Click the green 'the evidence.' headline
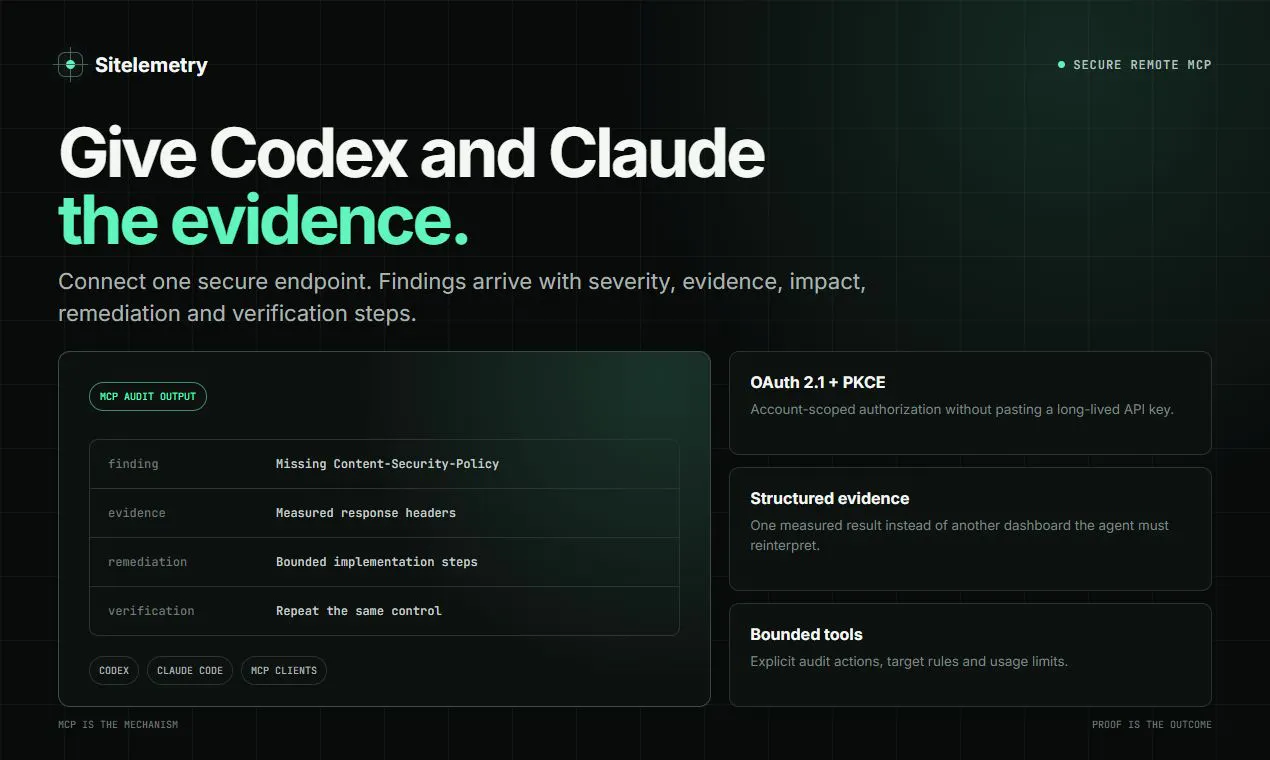Viewport: 1270px width, 760px height. (263, 221)
